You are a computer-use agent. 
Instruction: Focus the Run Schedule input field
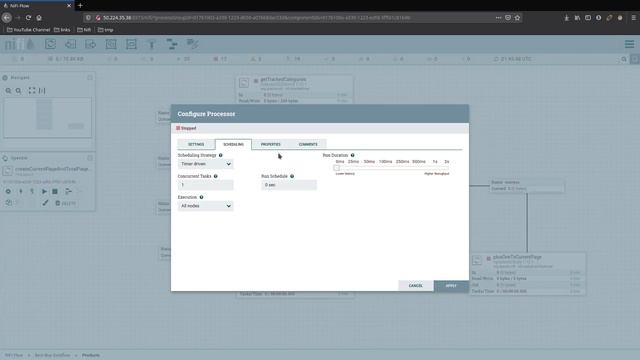(289, 185)
